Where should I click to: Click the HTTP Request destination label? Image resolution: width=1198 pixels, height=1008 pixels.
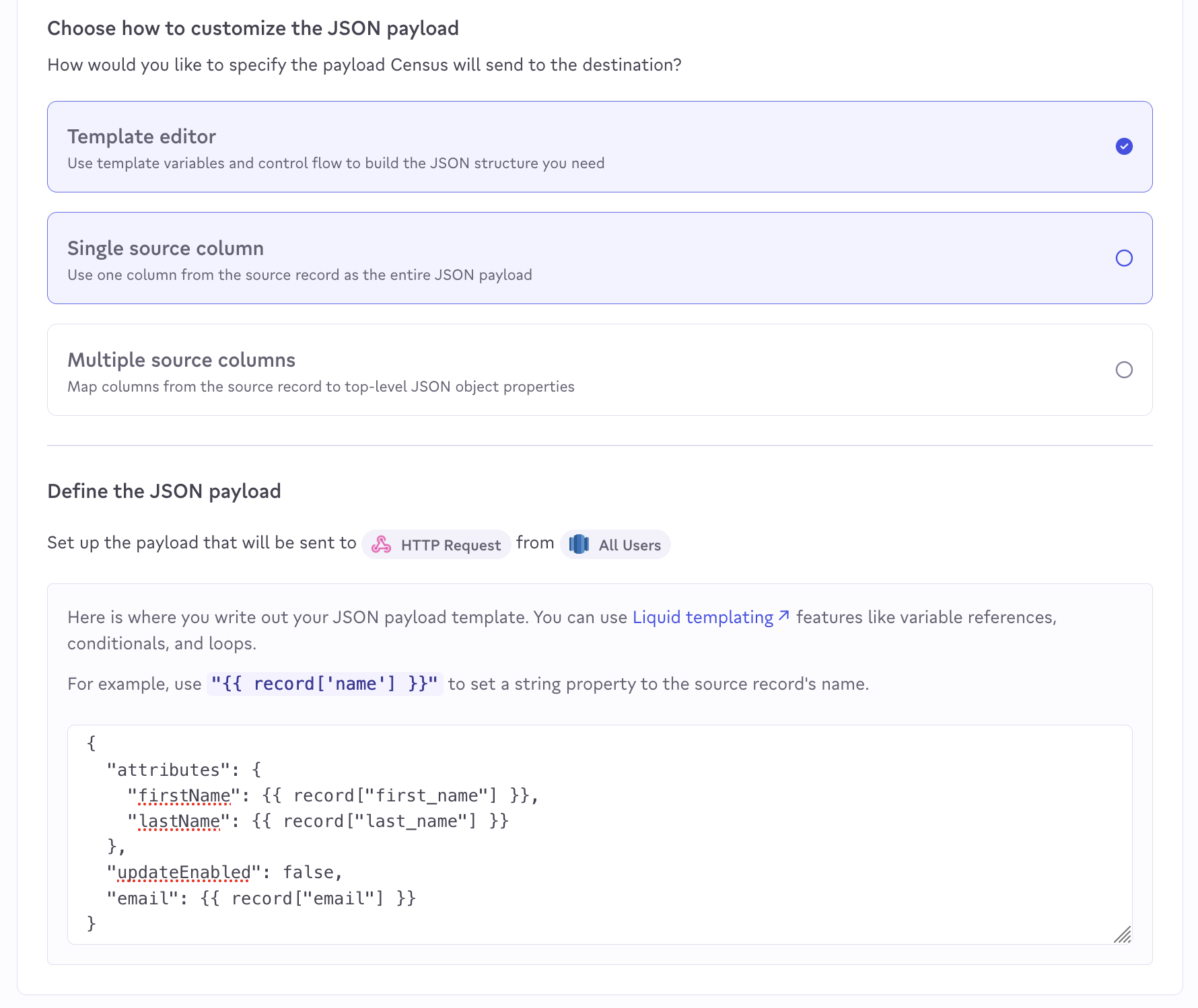[x=450, y=545]
